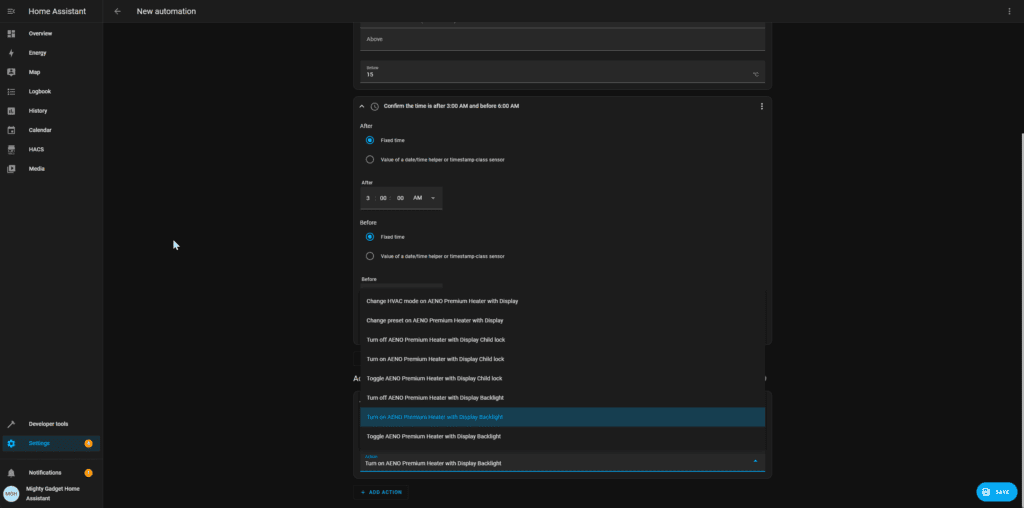Choose Change HVAC mode on AENO heater

click(442, 301)
